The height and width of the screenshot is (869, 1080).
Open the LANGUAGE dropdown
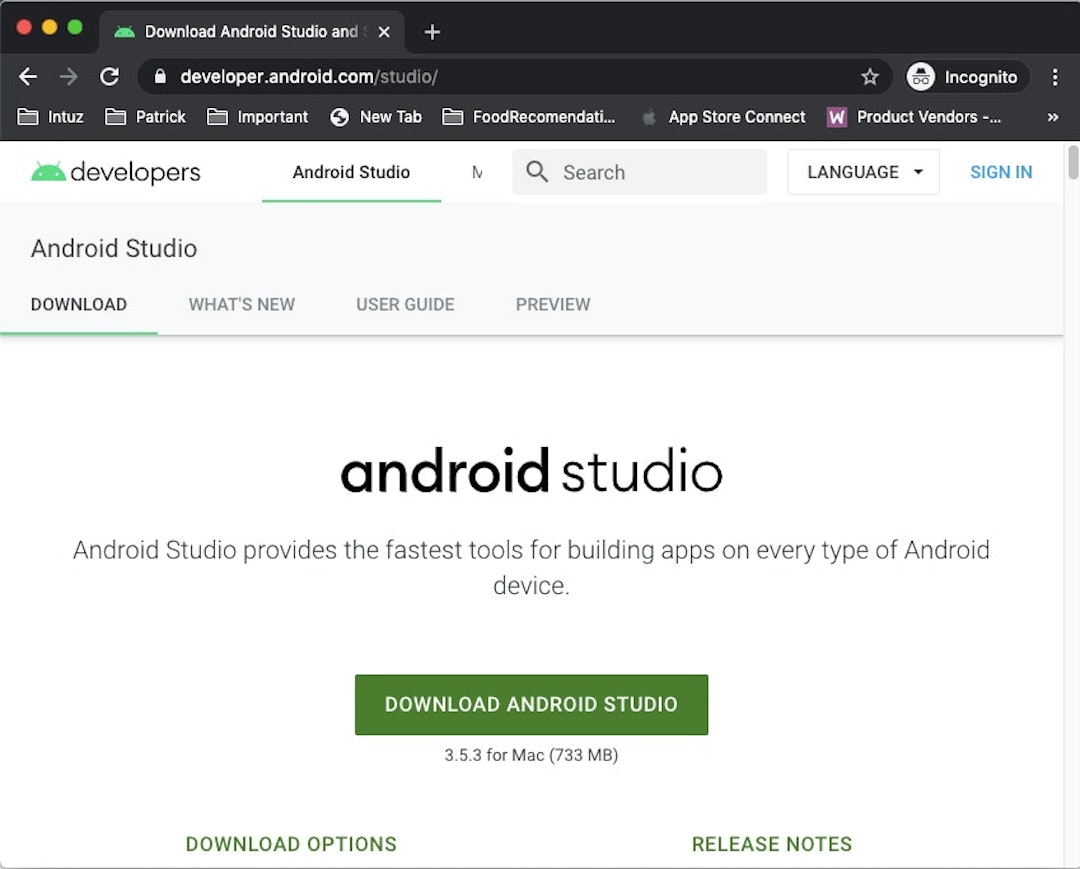coord(862,172)
